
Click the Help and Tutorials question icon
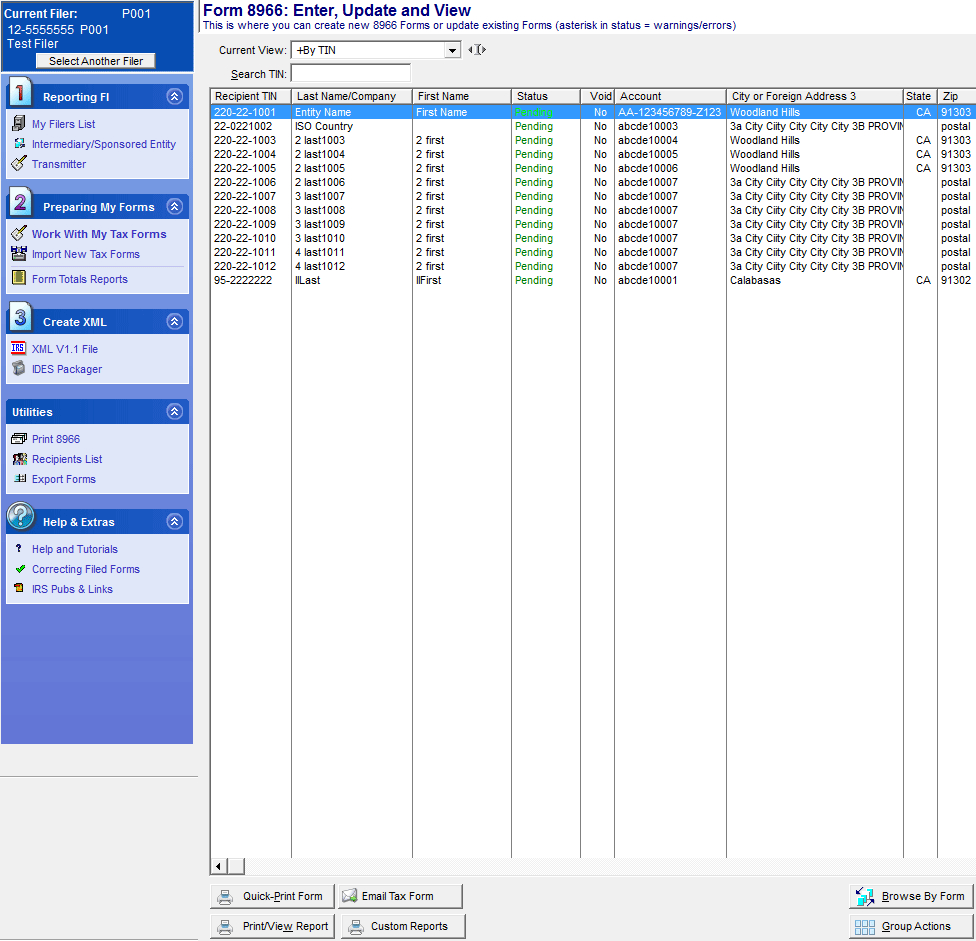click(19, 548)
